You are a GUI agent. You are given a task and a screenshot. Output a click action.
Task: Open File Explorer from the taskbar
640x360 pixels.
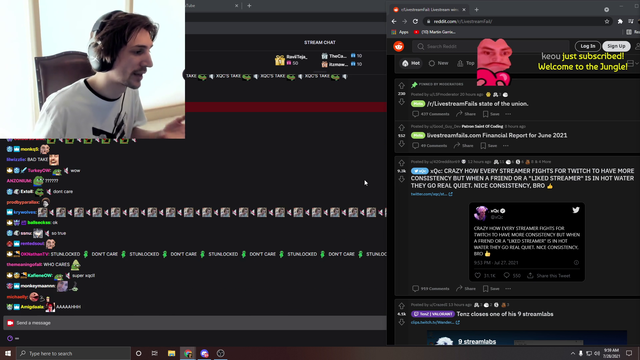[x=171, y=353]
